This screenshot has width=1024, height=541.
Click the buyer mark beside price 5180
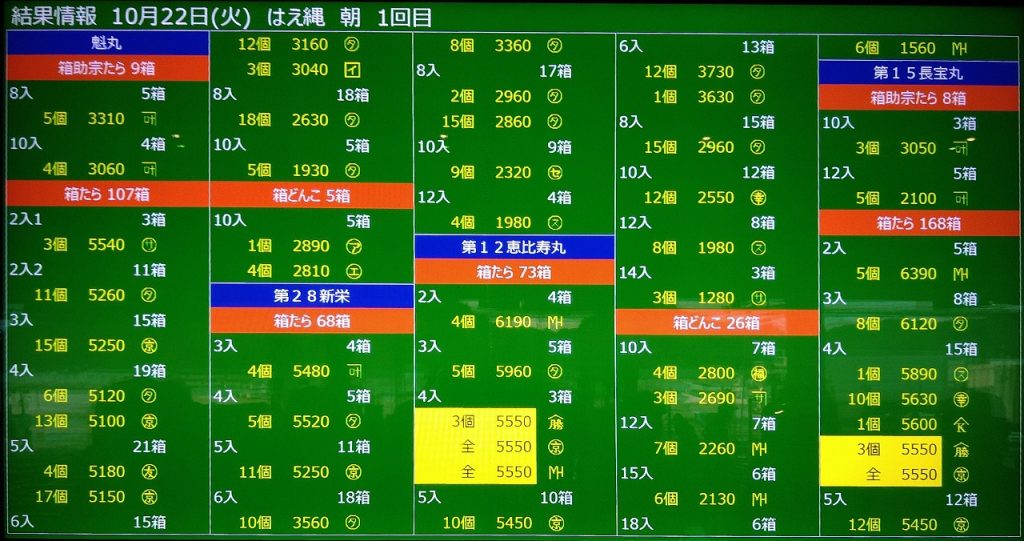(x=147, y=472)
